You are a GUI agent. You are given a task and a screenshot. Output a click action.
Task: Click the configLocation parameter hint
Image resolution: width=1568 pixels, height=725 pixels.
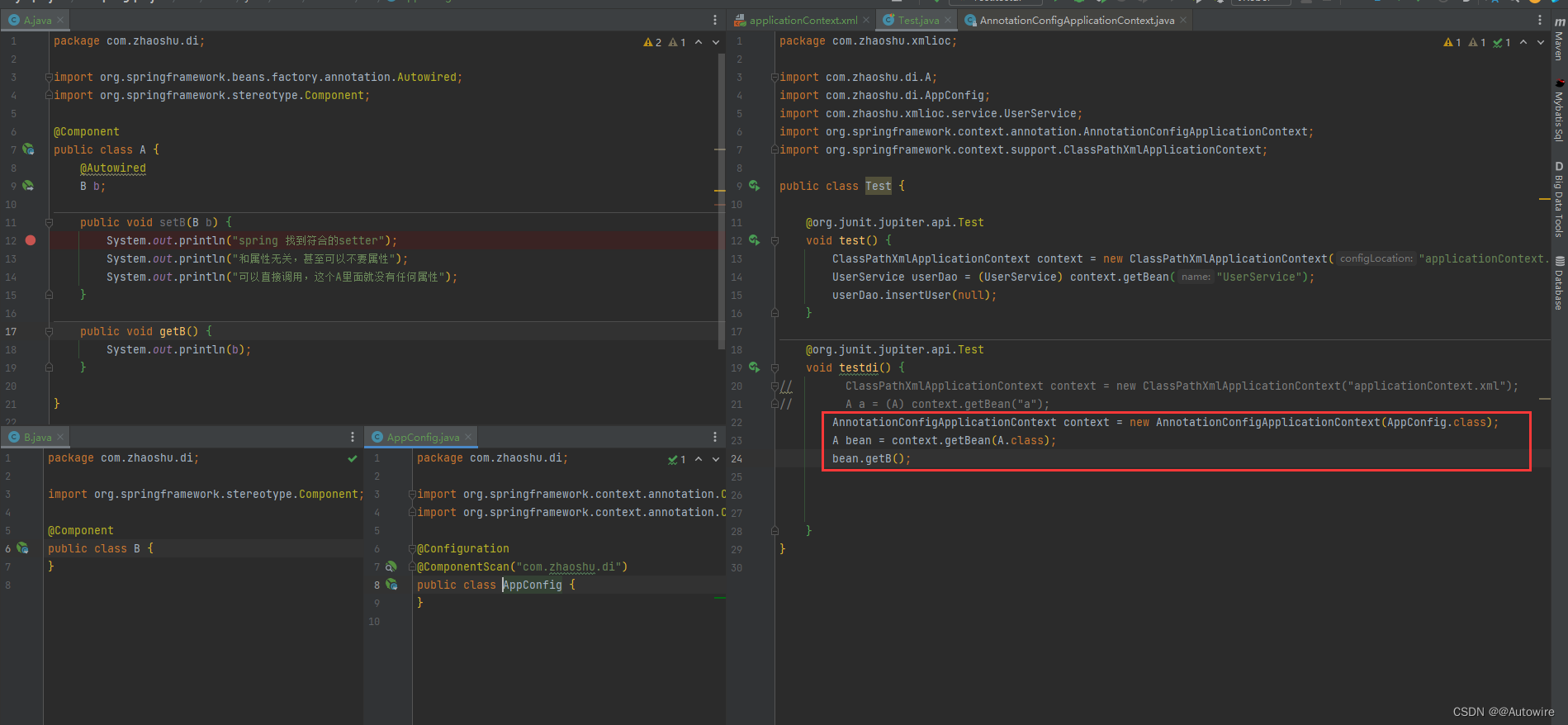1376,258
